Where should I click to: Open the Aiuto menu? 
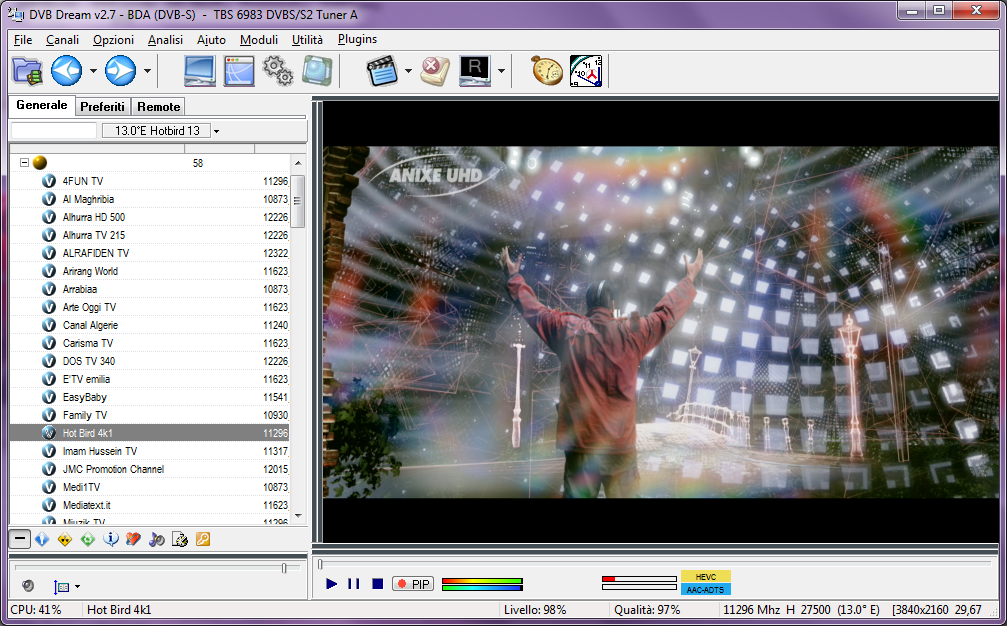pyautogui.click(x=211, y=40)
